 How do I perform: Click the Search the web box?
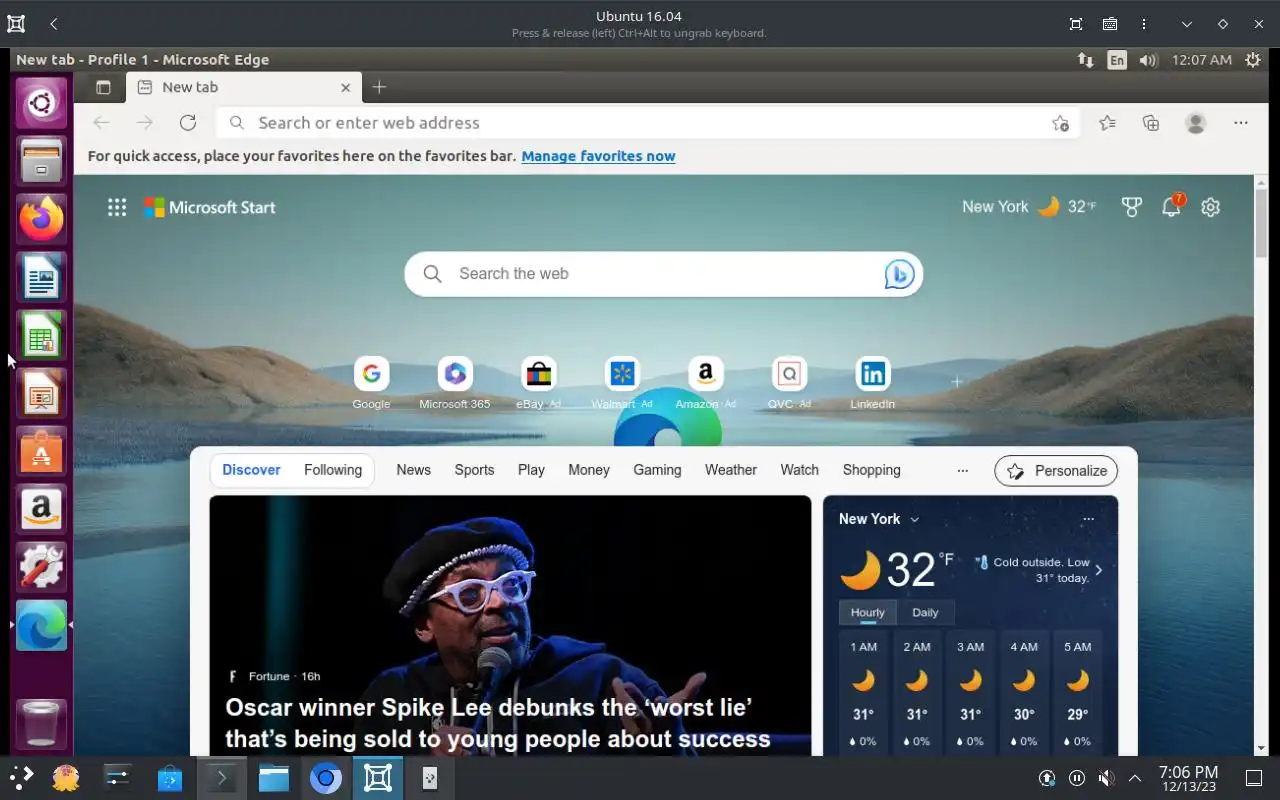(663, 274)
